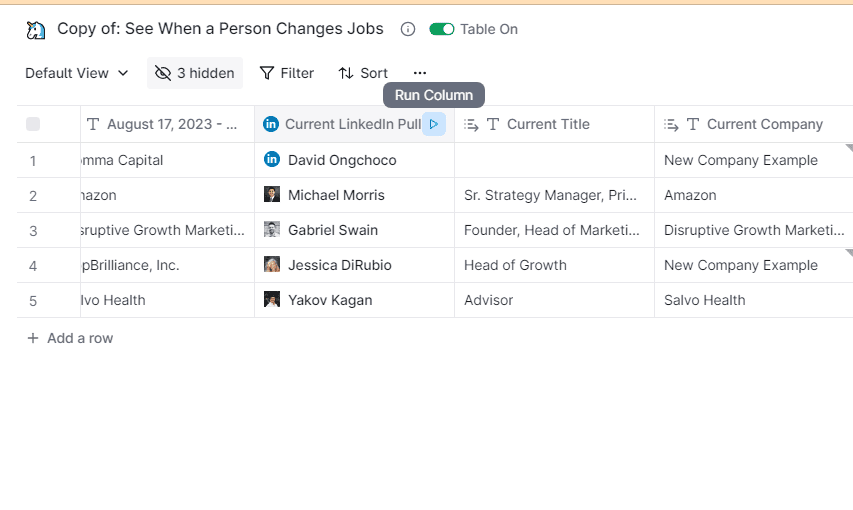The width and height of the screenshot is (853, 510).
Task: Add a new row
Action: pyautogui.click(x=70, y=338)
